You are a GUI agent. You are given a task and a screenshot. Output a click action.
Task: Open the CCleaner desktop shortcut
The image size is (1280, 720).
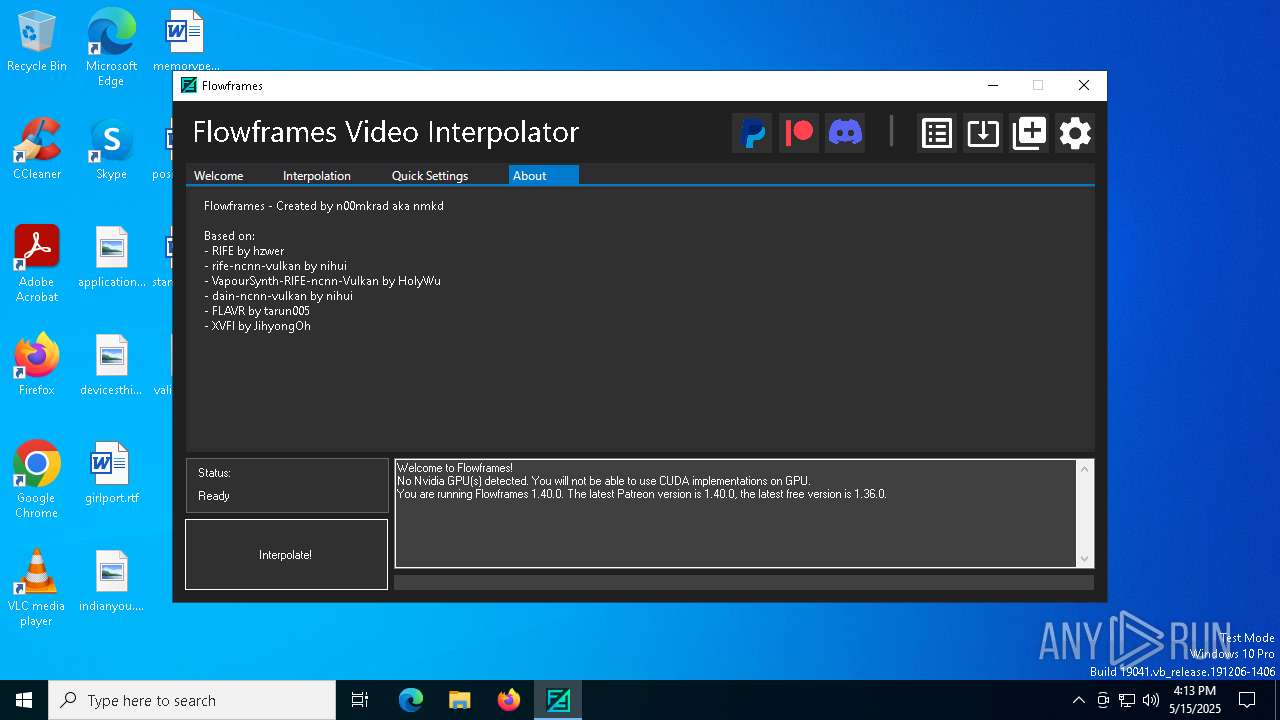point(37,149)
